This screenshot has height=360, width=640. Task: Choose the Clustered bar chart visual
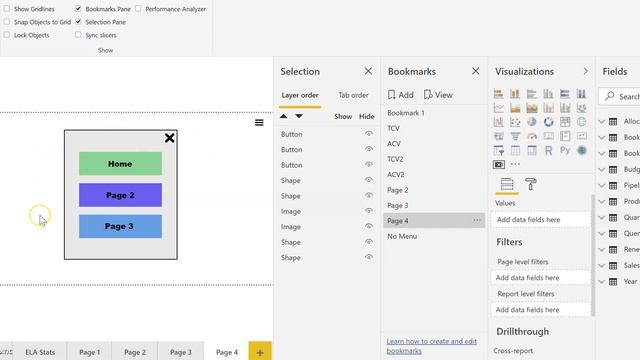coord(531,93)
